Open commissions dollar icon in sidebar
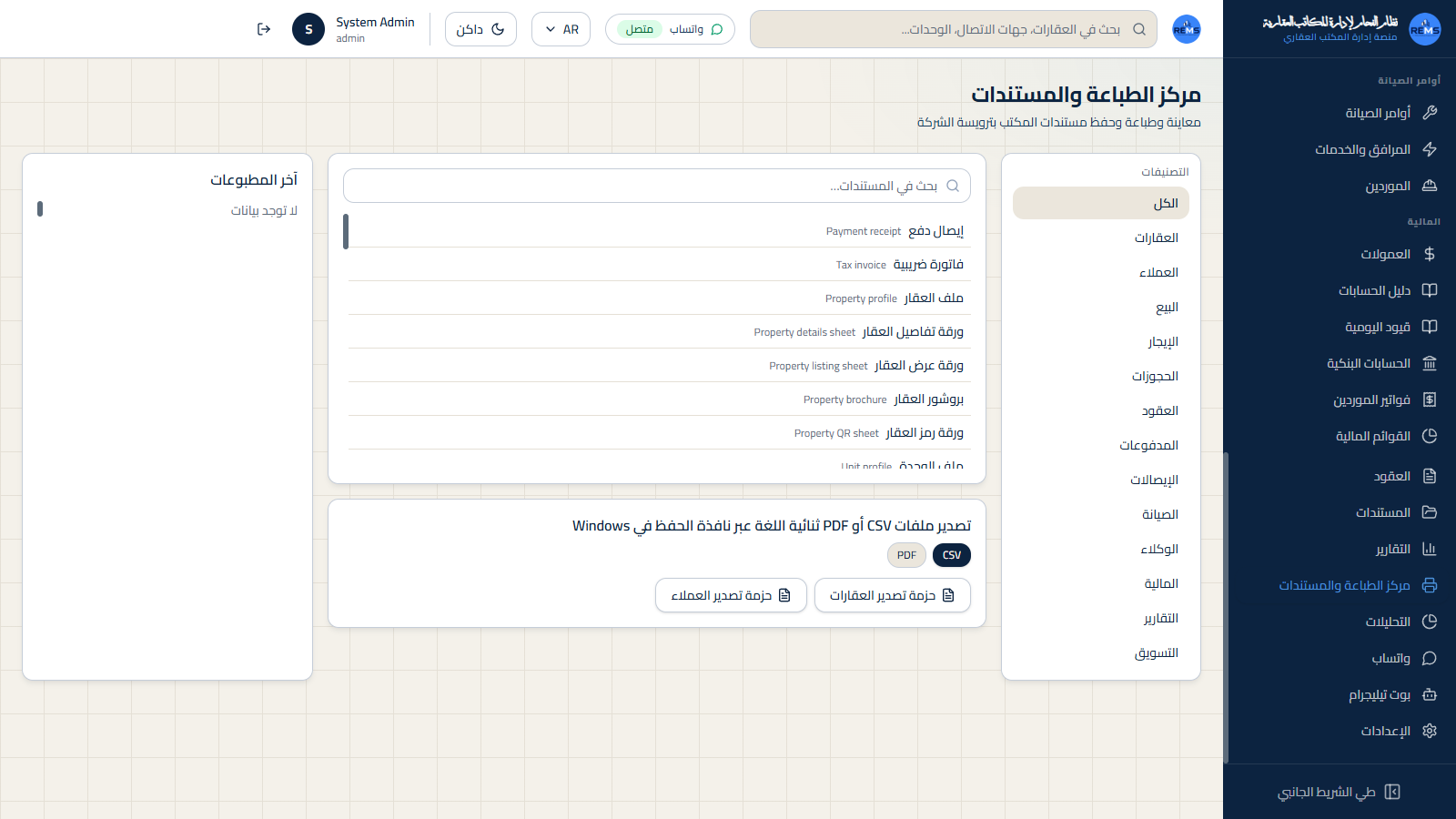Screen dimensions: 1456x819 tap(1430, 254)
